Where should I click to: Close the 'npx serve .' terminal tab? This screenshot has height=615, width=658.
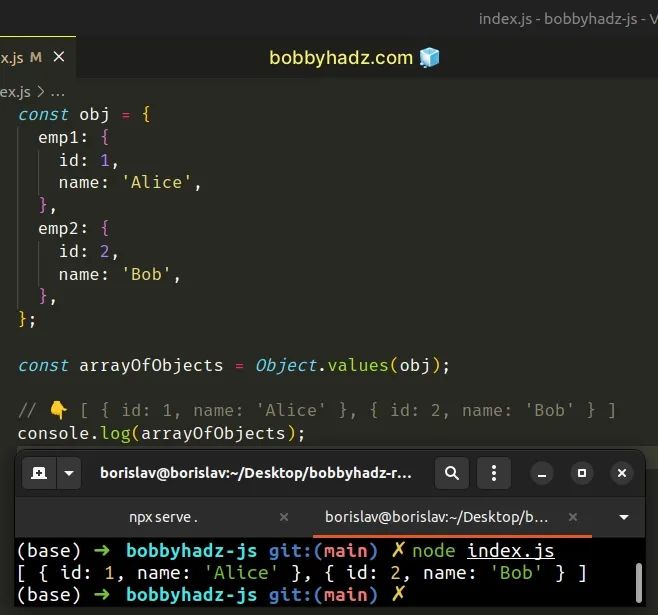click(x=284, y=517)
